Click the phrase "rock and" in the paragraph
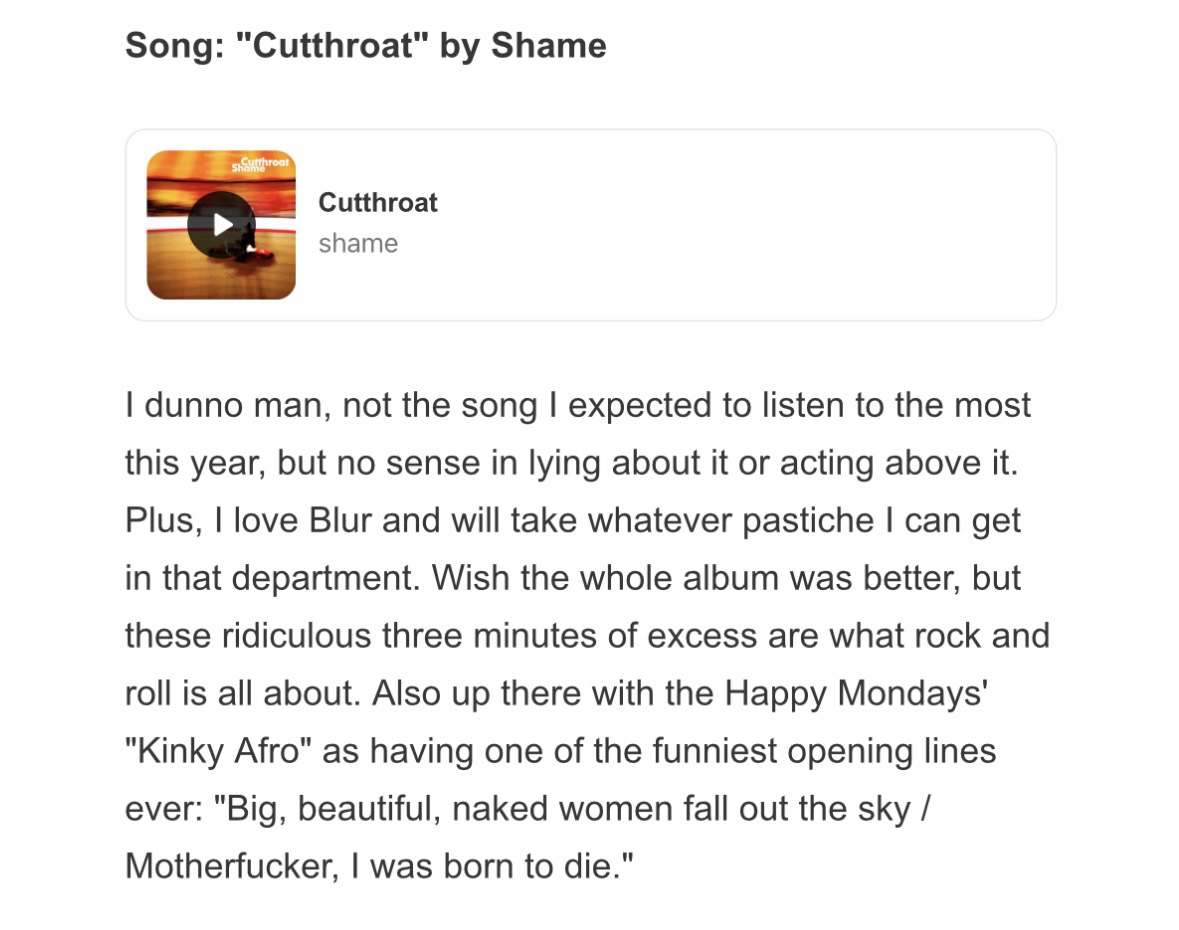Image resolution: width=1179 pixels, height=930 pixels. (x=981, y=635)
